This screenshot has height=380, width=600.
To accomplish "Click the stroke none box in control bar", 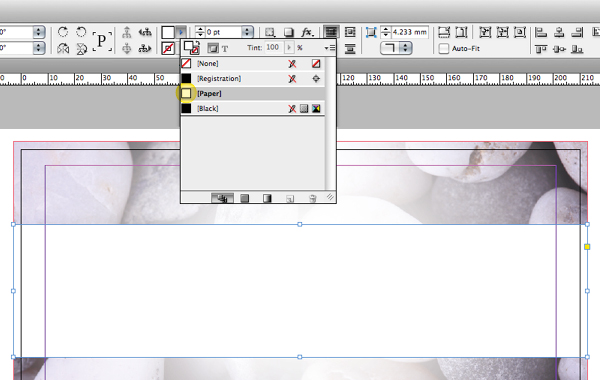I will point(168,49).
